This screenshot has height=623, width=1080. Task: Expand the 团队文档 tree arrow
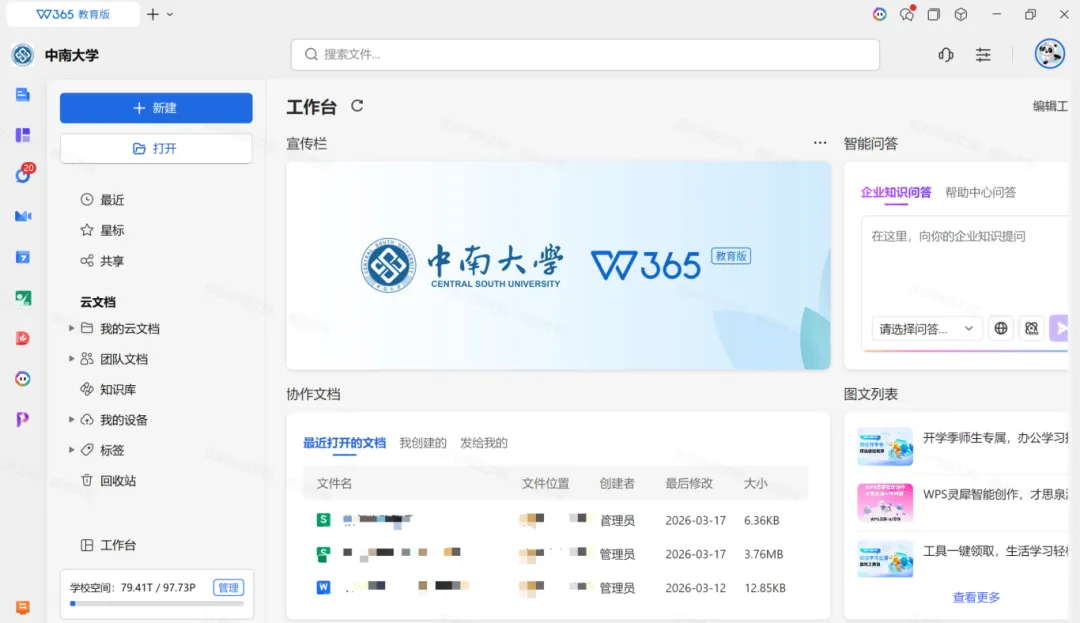(71, 359)
